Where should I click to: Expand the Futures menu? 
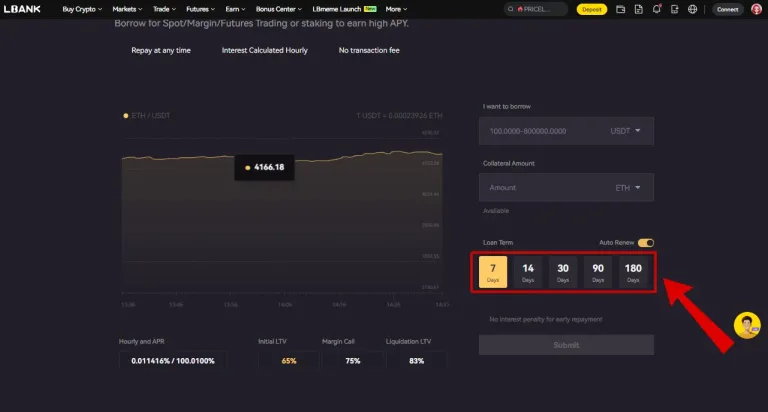(x=200, y=9)
